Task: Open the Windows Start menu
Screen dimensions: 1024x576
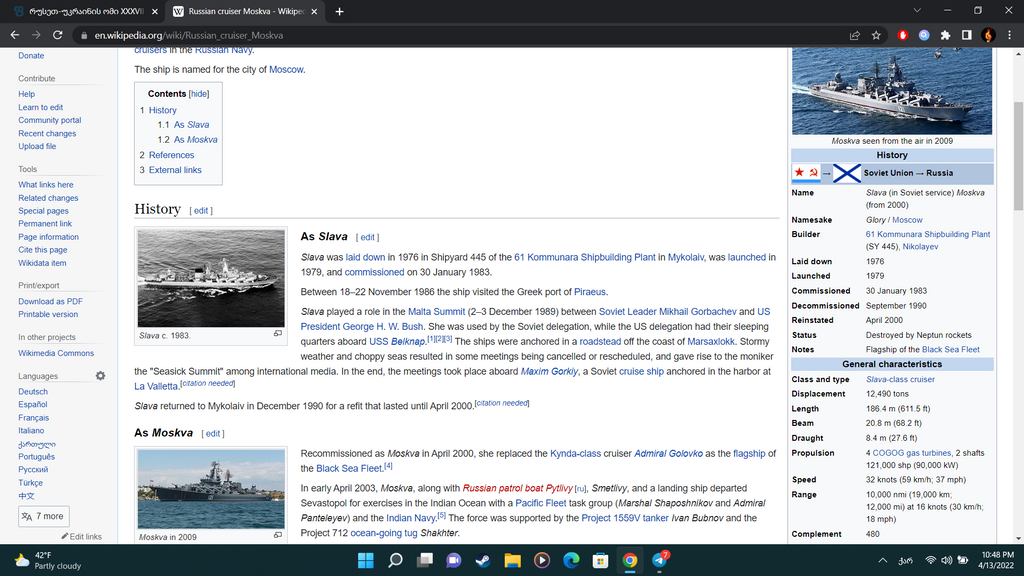Action: pyautogui.click(x=366, y=560)
